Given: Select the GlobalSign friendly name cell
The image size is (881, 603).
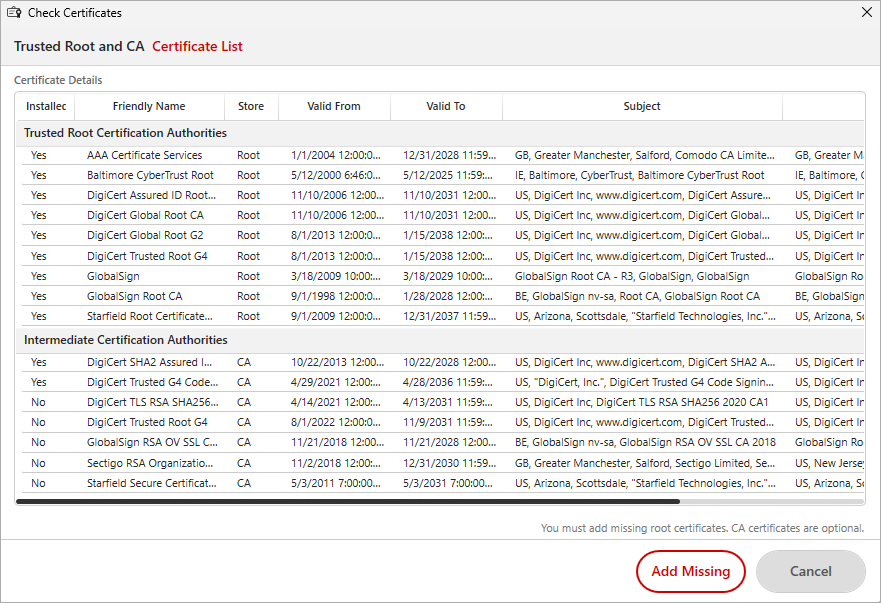Looking at the screenshot, I should pyautogui.click(x=113, y=276).
